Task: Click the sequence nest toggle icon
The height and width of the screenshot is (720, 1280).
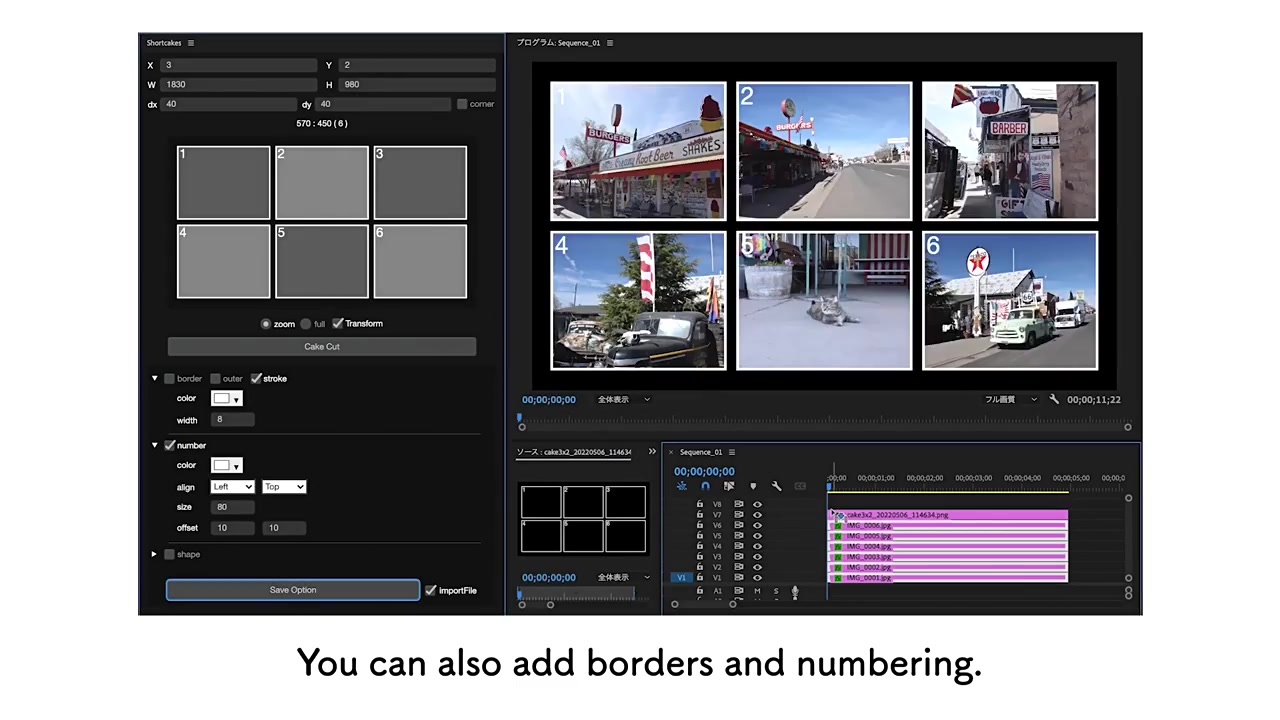Action: pyautogui.click(x=682, y=486)
